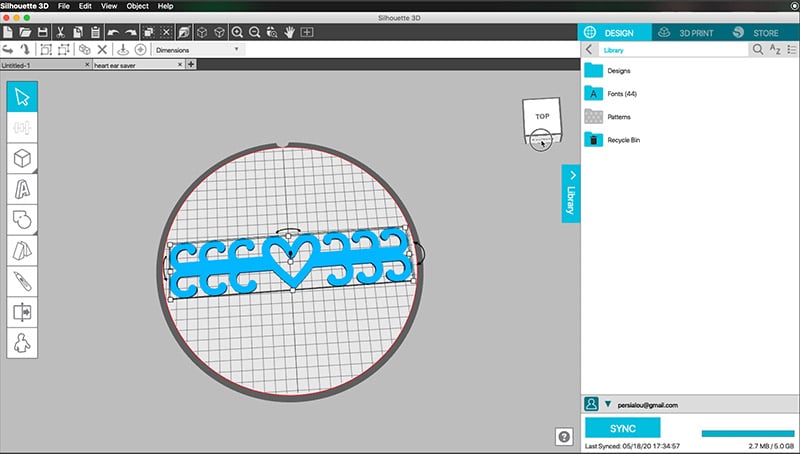Sort library alphabetically with AZ icon

[775, 49]
